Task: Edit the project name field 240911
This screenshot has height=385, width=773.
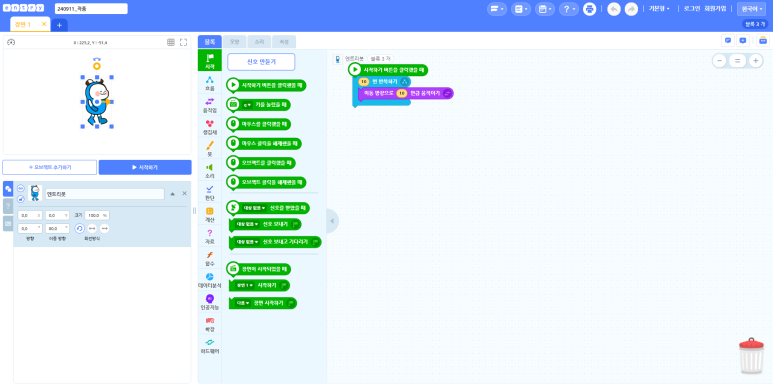Action: pos(91,9)
